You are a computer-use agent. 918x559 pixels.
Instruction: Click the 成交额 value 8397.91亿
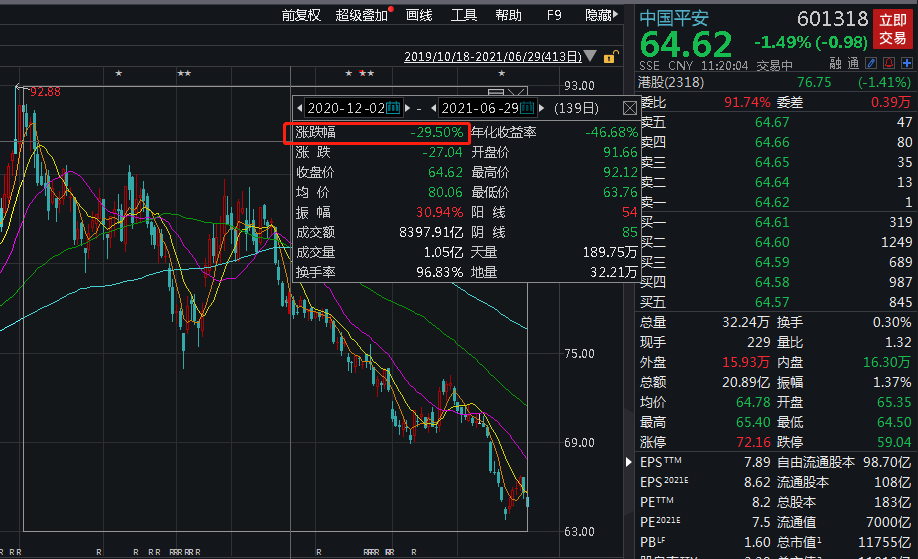click(x=431, y=232)
